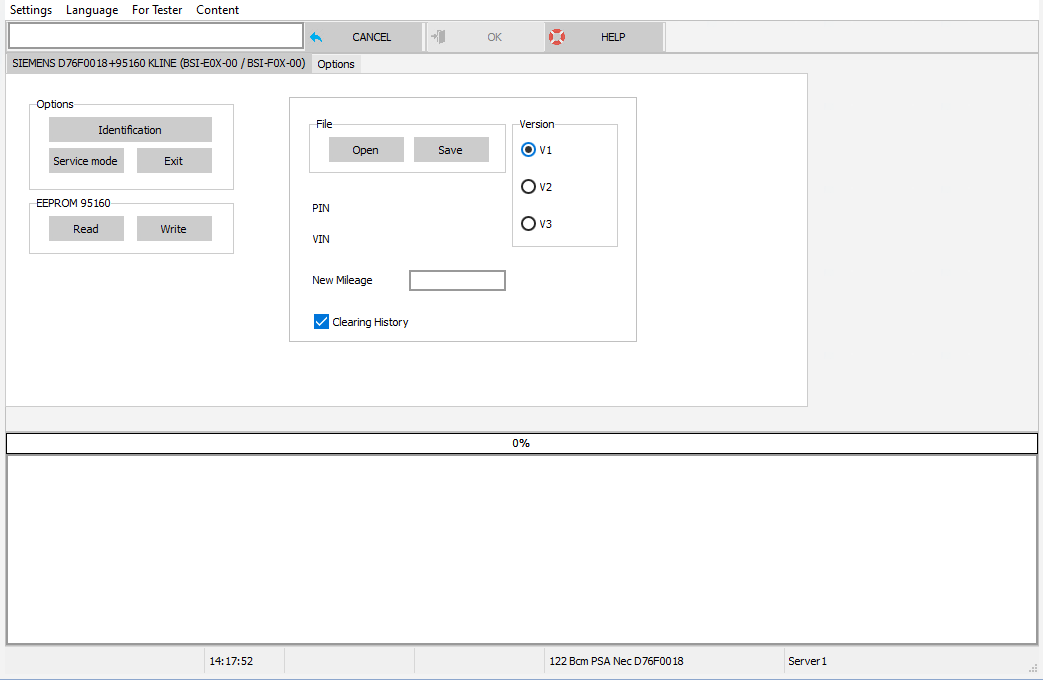Choose the V2 version option
1043x680 pixels.
coord(529,187)
